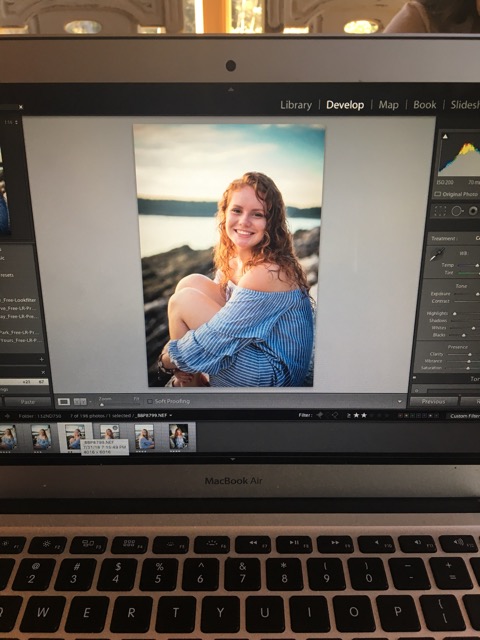Select the Before/After view icon

coord(80,402)
